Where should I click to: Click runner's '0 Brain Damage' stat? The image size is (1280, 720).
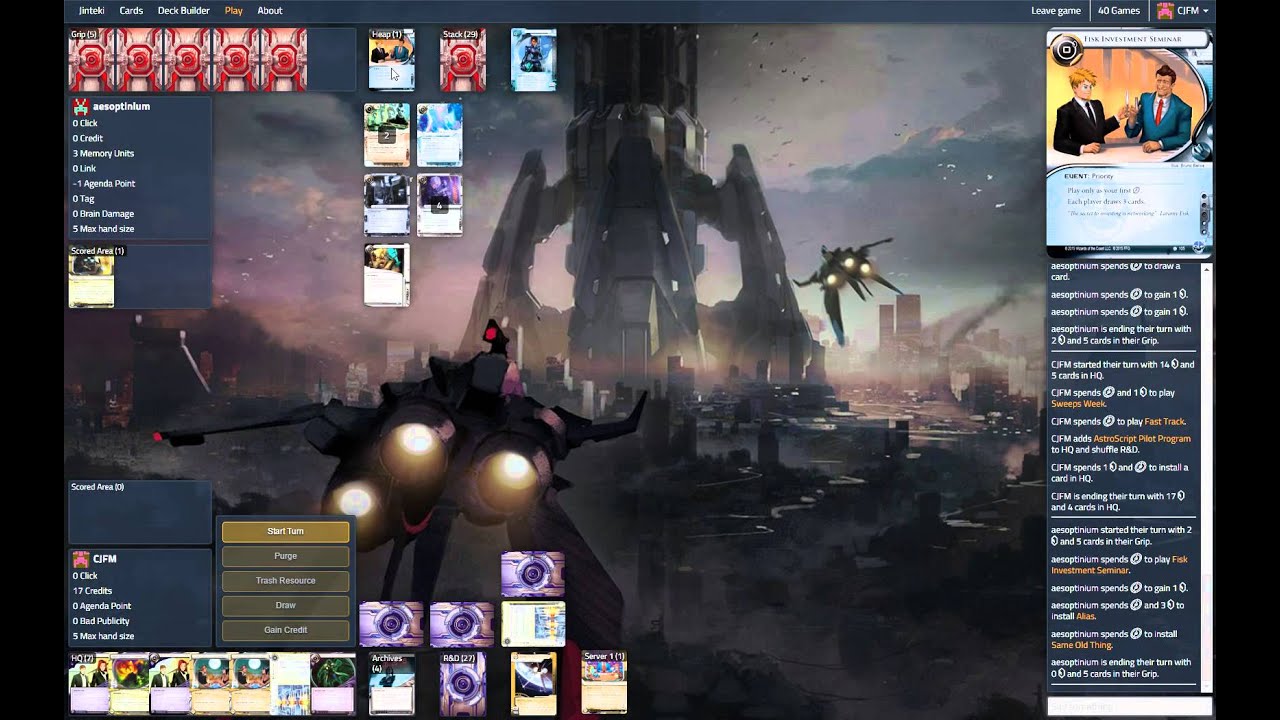click(x=103, y=213)
